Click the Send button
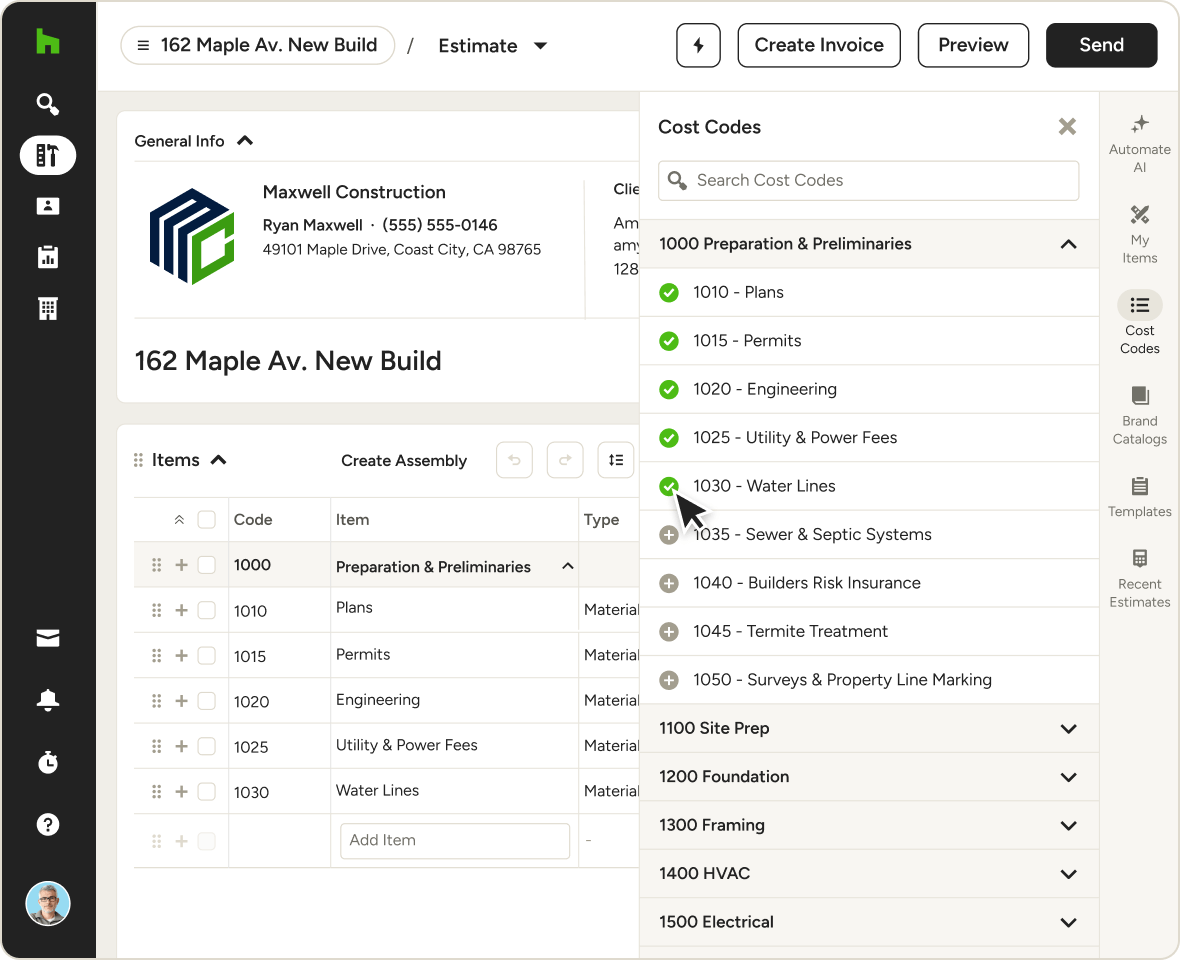Screen dimensions: 1180x960 point(1101,45)
